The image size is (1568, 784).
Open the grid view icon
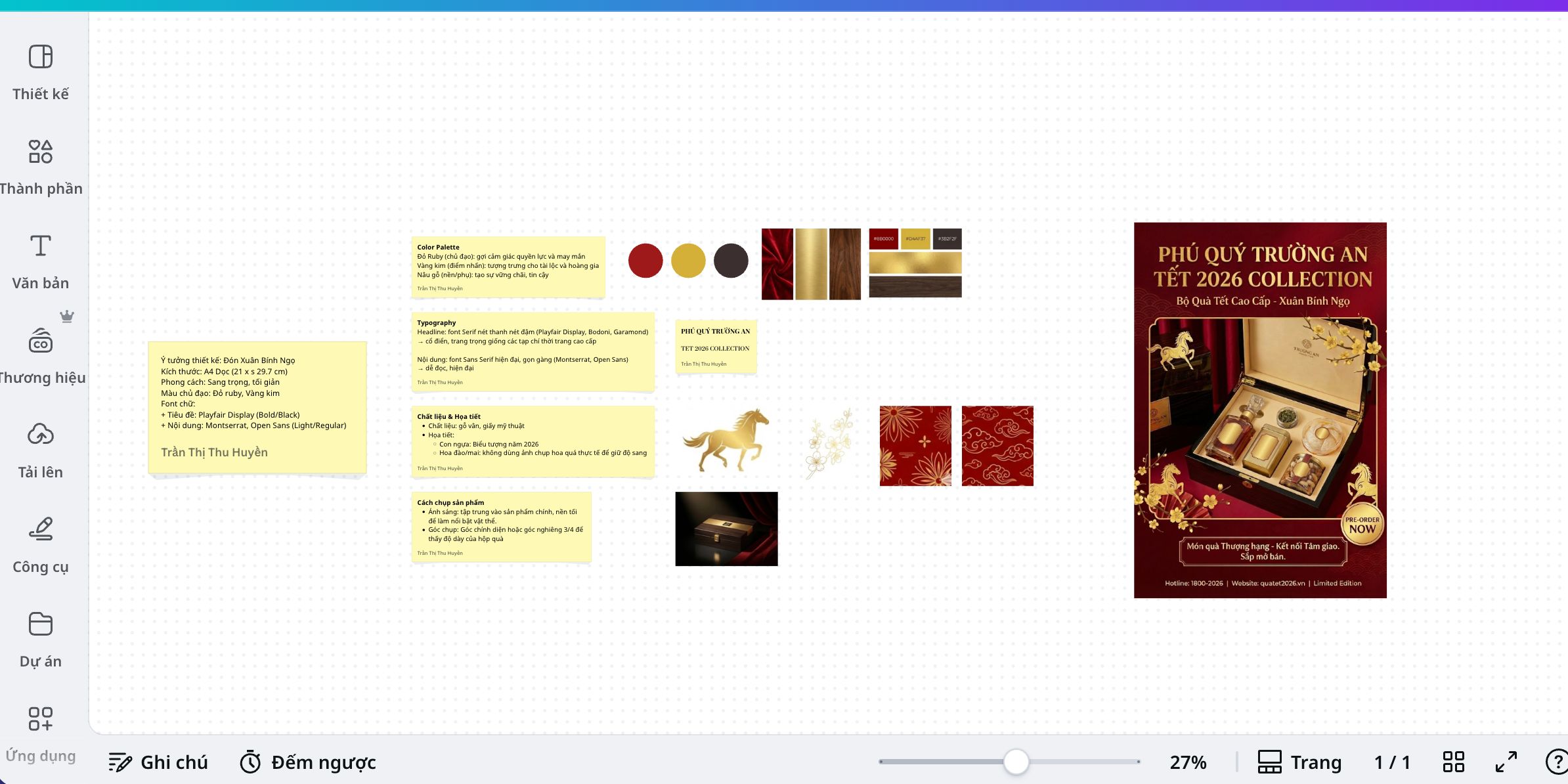pos(1453,762)
